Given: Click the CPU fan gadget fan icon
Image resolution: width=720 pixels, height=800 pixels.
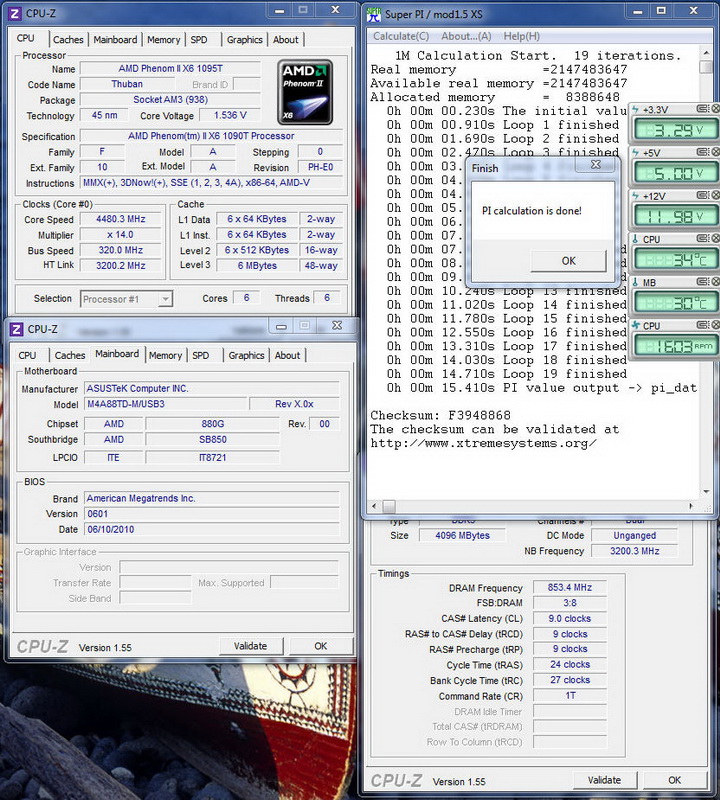Looking at the screenshot, I should click(635, 326).
